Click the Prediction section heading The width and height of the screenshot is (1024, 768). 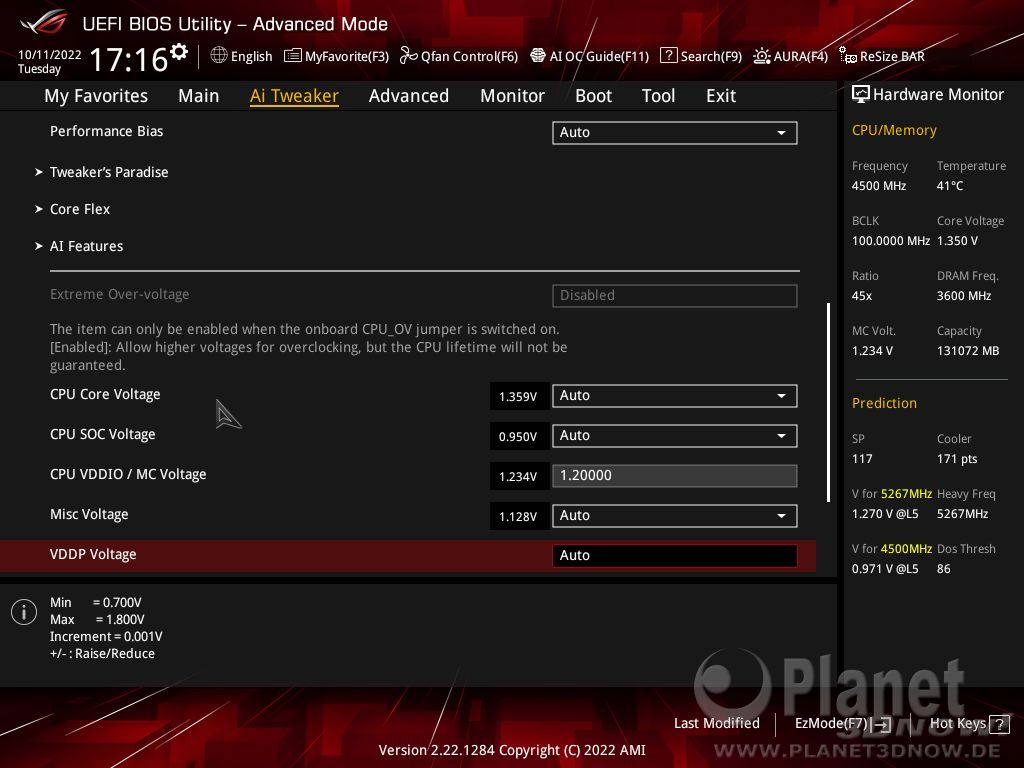pyautogui.click(x=884, y=404)
